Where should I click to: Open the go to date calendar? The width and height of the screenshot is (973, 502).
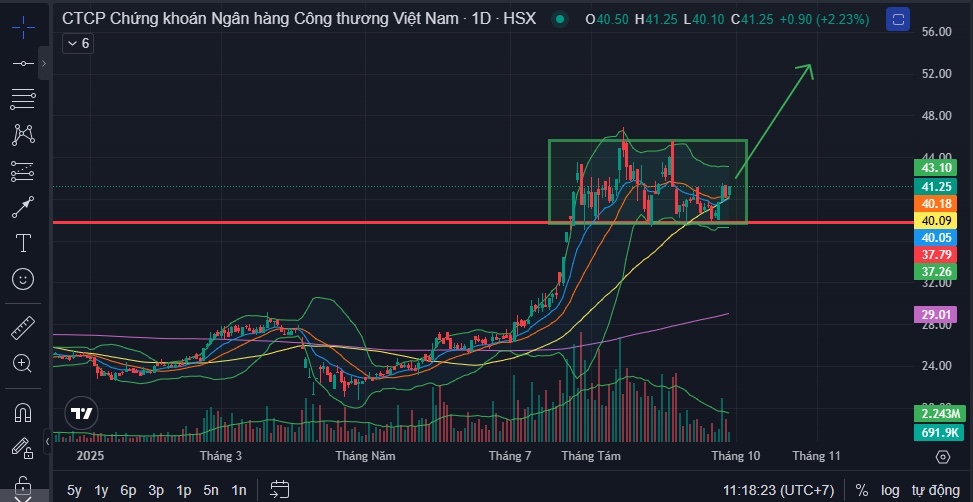tap(280, 490)
